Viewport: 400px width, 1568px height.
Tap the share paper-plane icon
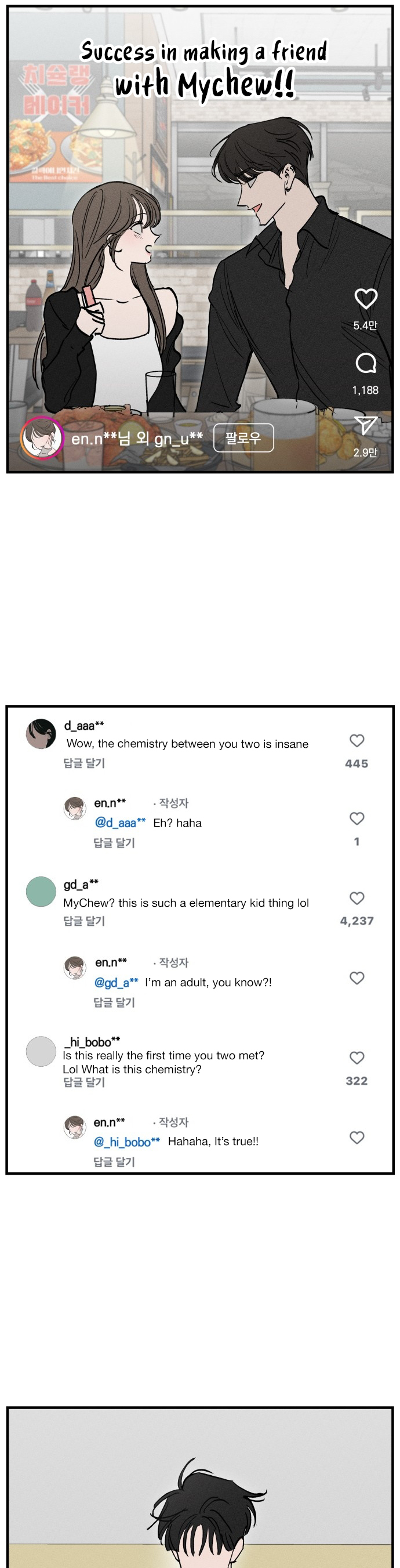[365, 425]
